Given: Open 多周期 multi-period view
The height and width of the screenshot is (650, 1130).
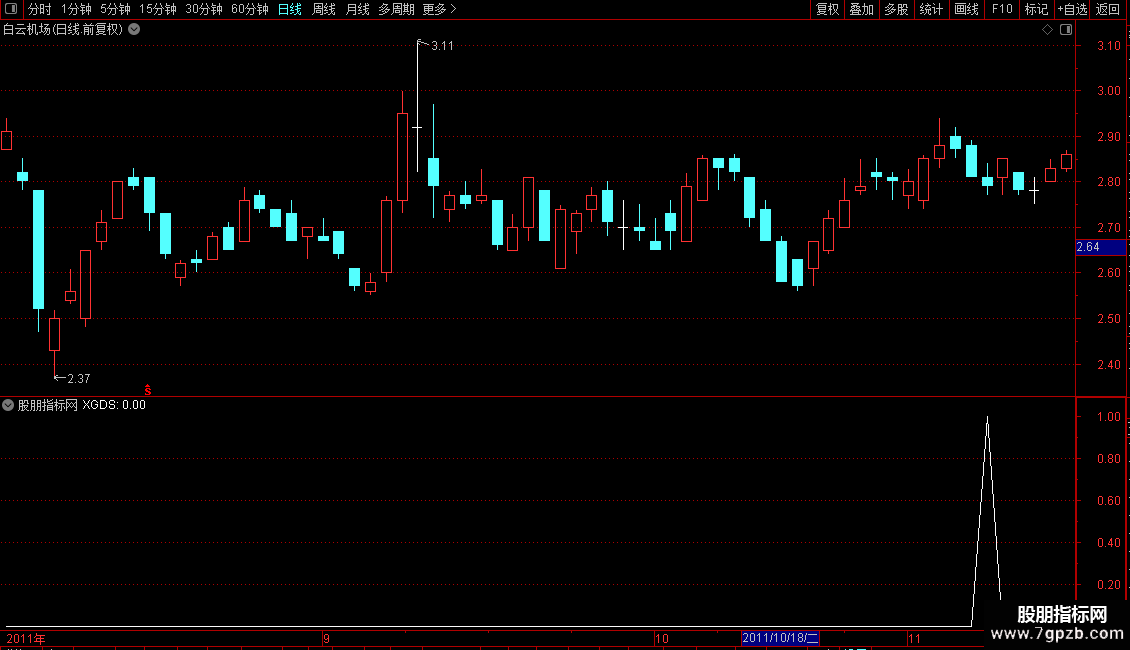Looking at the screenshot, I should (x=396, y=9).
